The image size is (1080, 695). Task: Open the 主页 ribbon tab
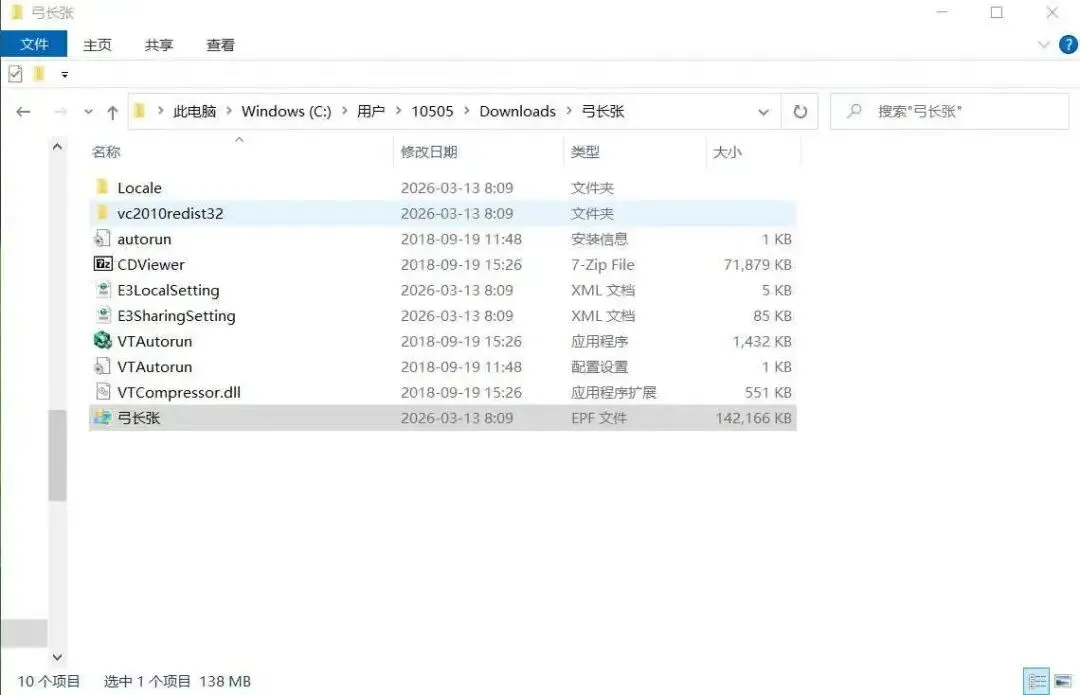click(97, 45)
